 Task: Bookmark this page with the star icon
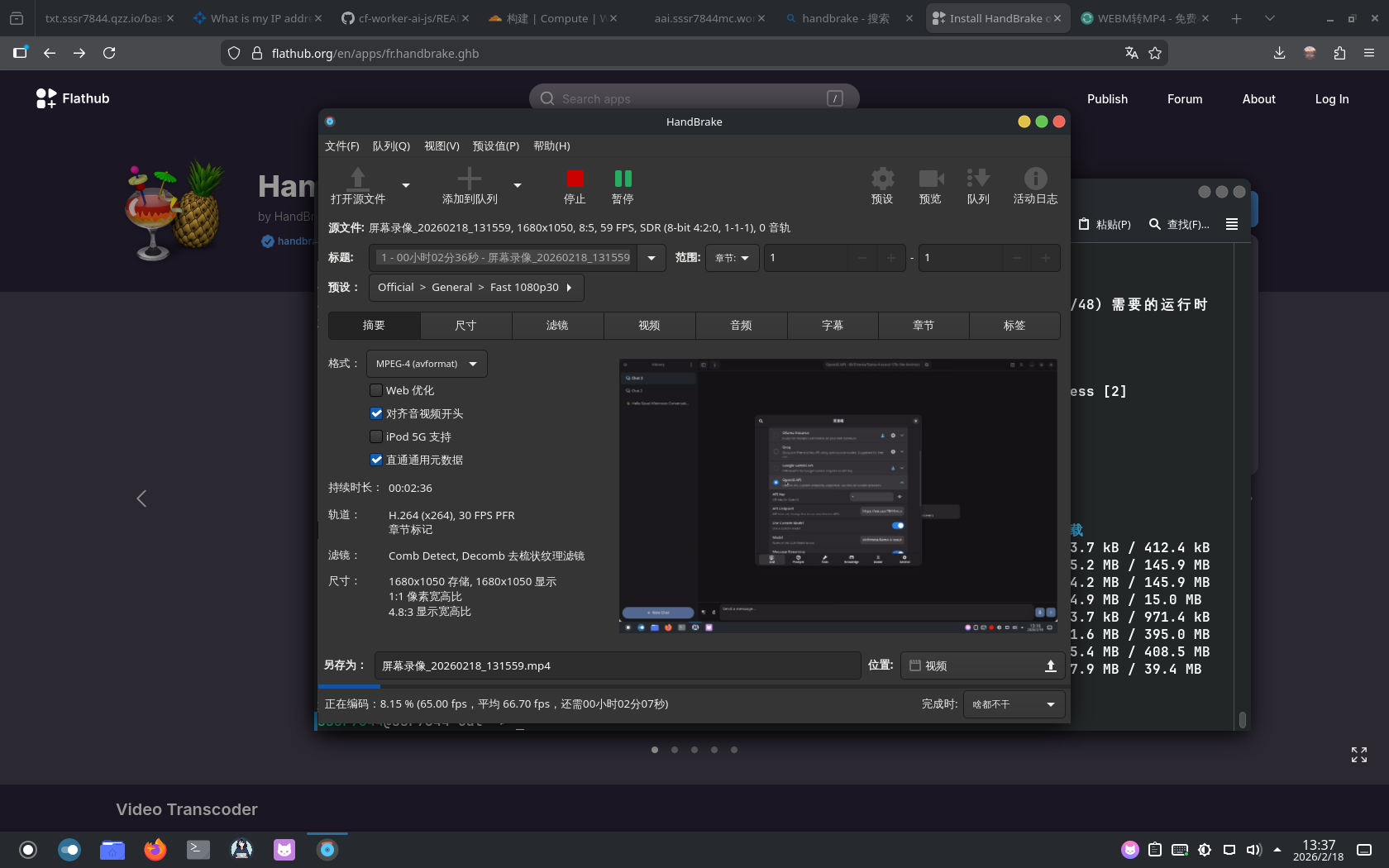coord(1155,53)
